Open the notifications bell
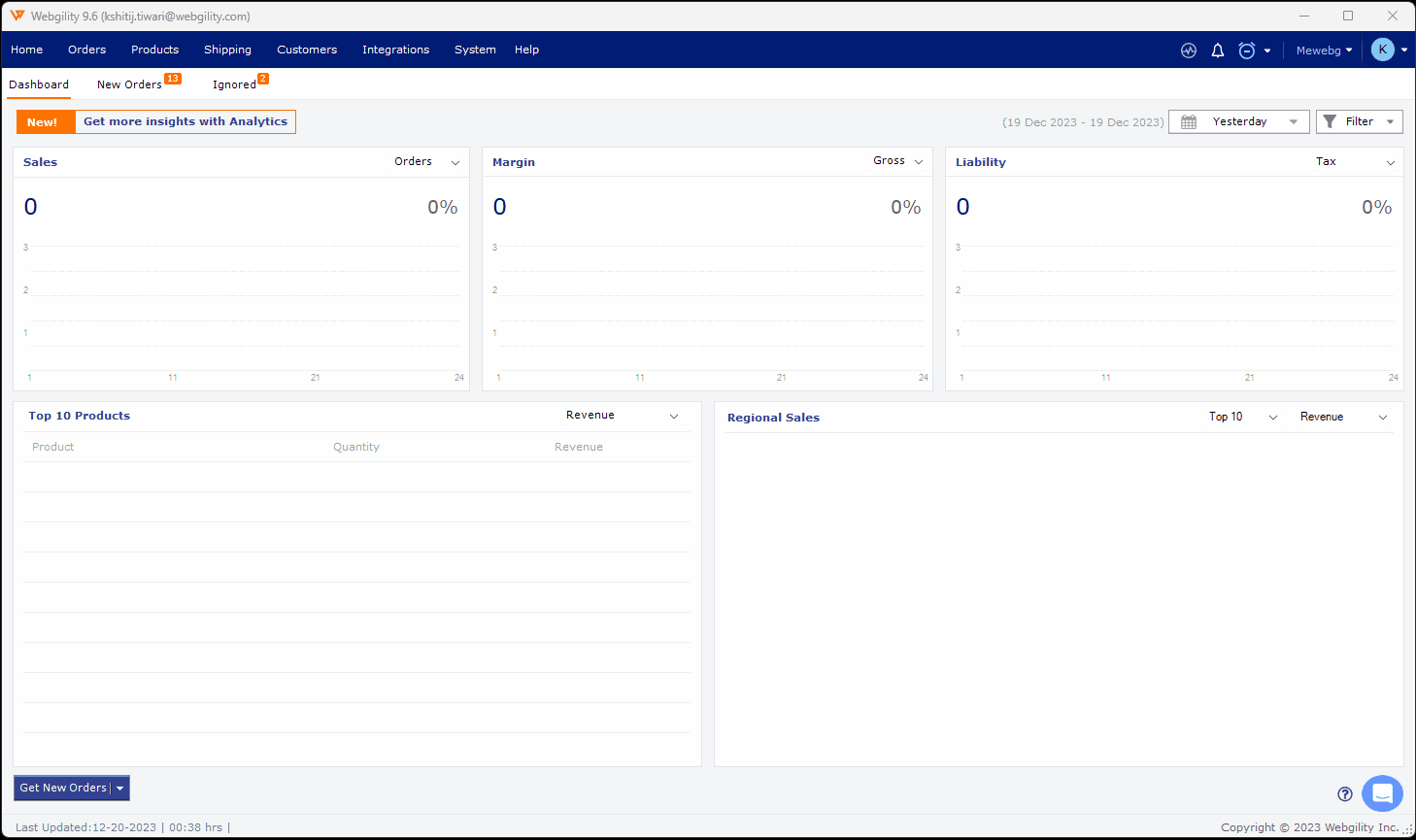1416x840 pixels. coord(1218,50)
